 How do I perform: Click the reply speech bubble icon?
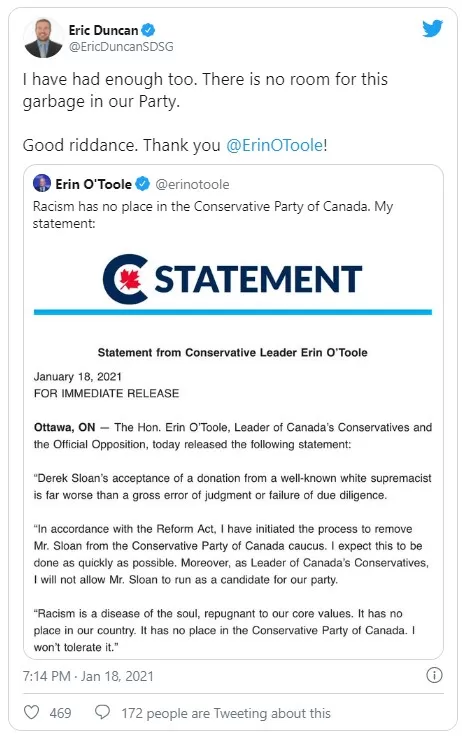(102, 713)
